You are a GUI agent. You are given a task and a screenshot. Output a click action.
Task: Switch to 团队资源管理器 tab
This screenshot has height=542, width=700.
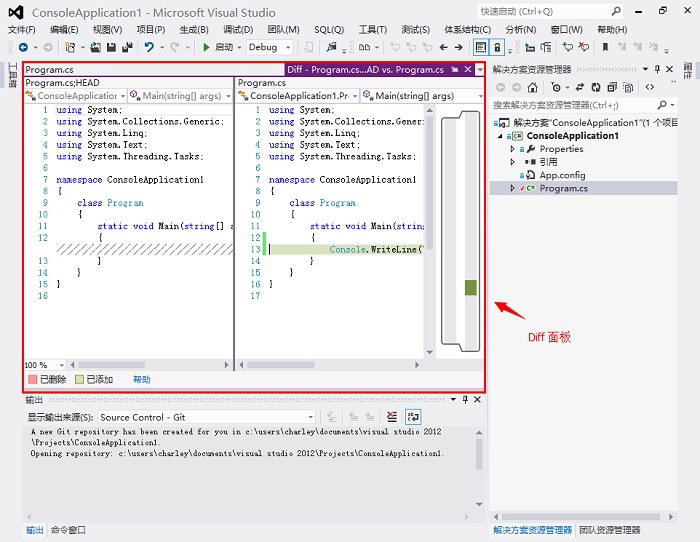click(x=610, y=530)
